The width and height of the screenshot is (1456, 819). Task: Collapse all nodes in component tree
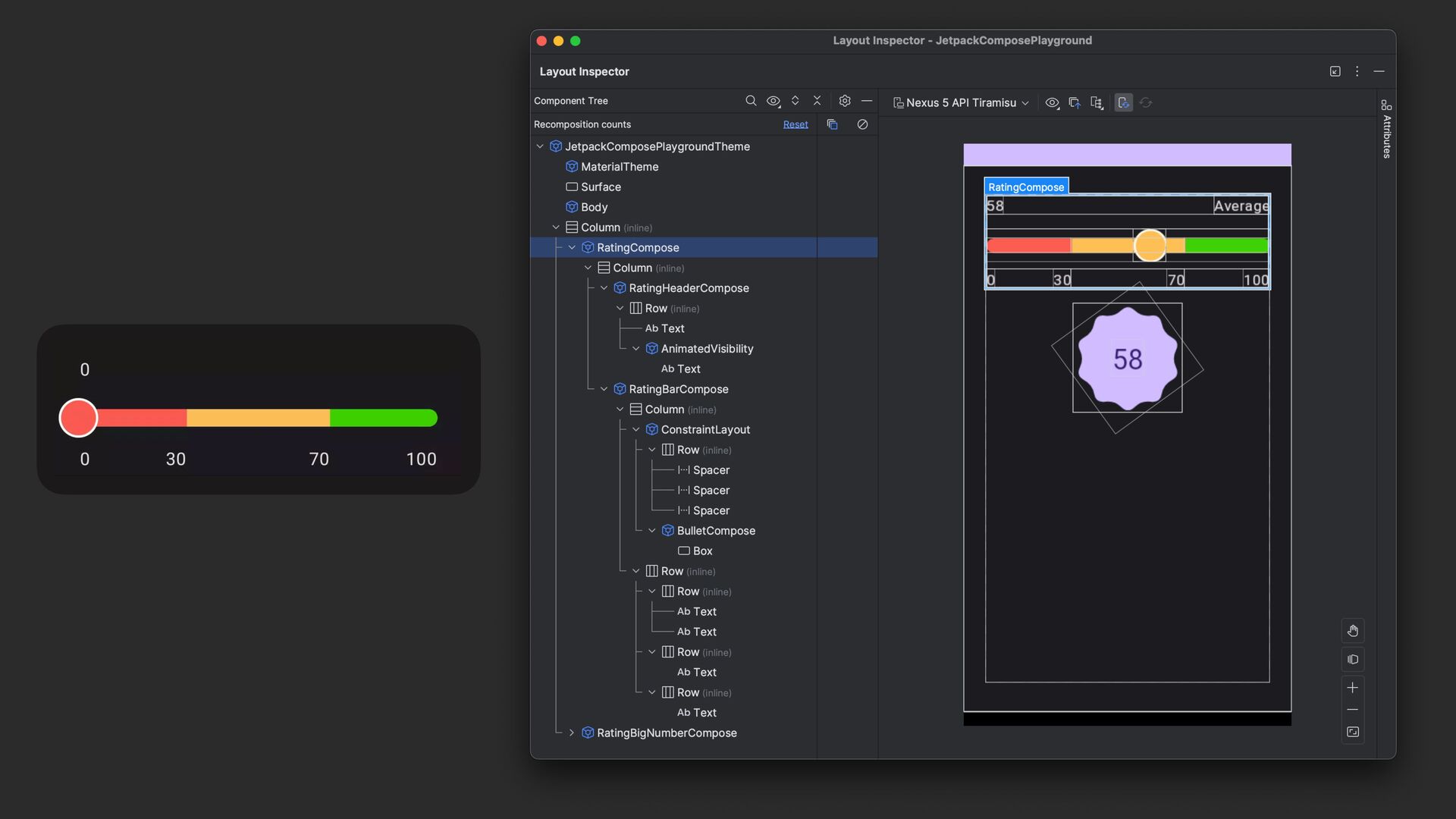(817, 101)
